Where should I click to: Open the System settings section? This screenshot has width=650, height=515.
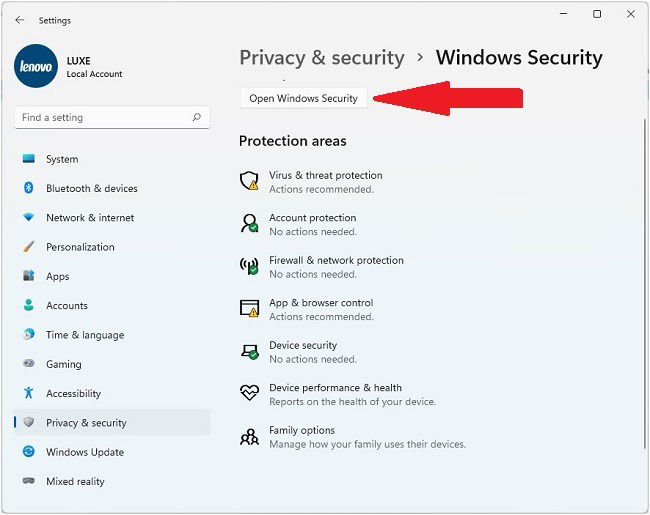62,159
